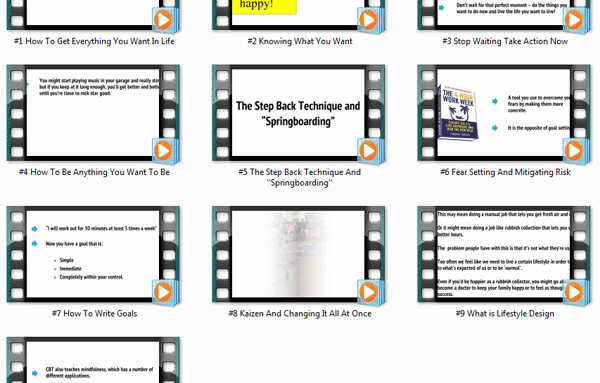Click the play icon on Lifestyle Design video
600x383 pixels.
tap(574, 292)
